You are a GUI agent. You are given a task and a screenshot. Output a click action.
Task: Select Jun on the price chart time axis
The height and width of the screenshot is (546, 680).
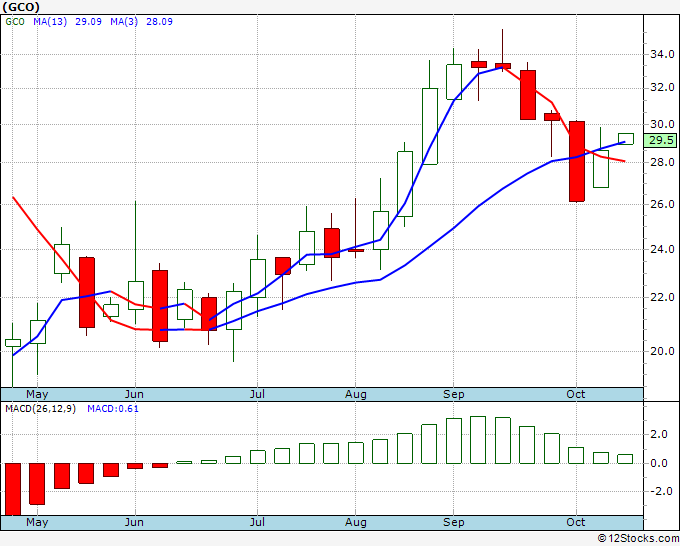coord(134,394)
